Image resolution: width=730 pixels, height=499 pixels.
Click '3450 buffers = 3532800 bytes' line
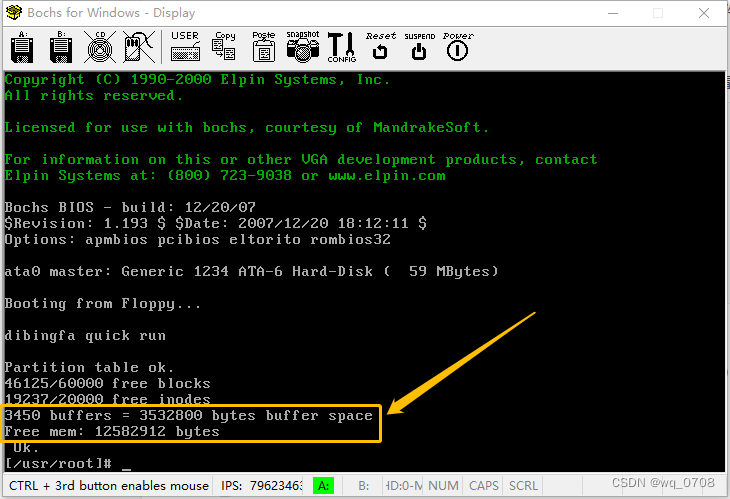(x=189, y=415)
